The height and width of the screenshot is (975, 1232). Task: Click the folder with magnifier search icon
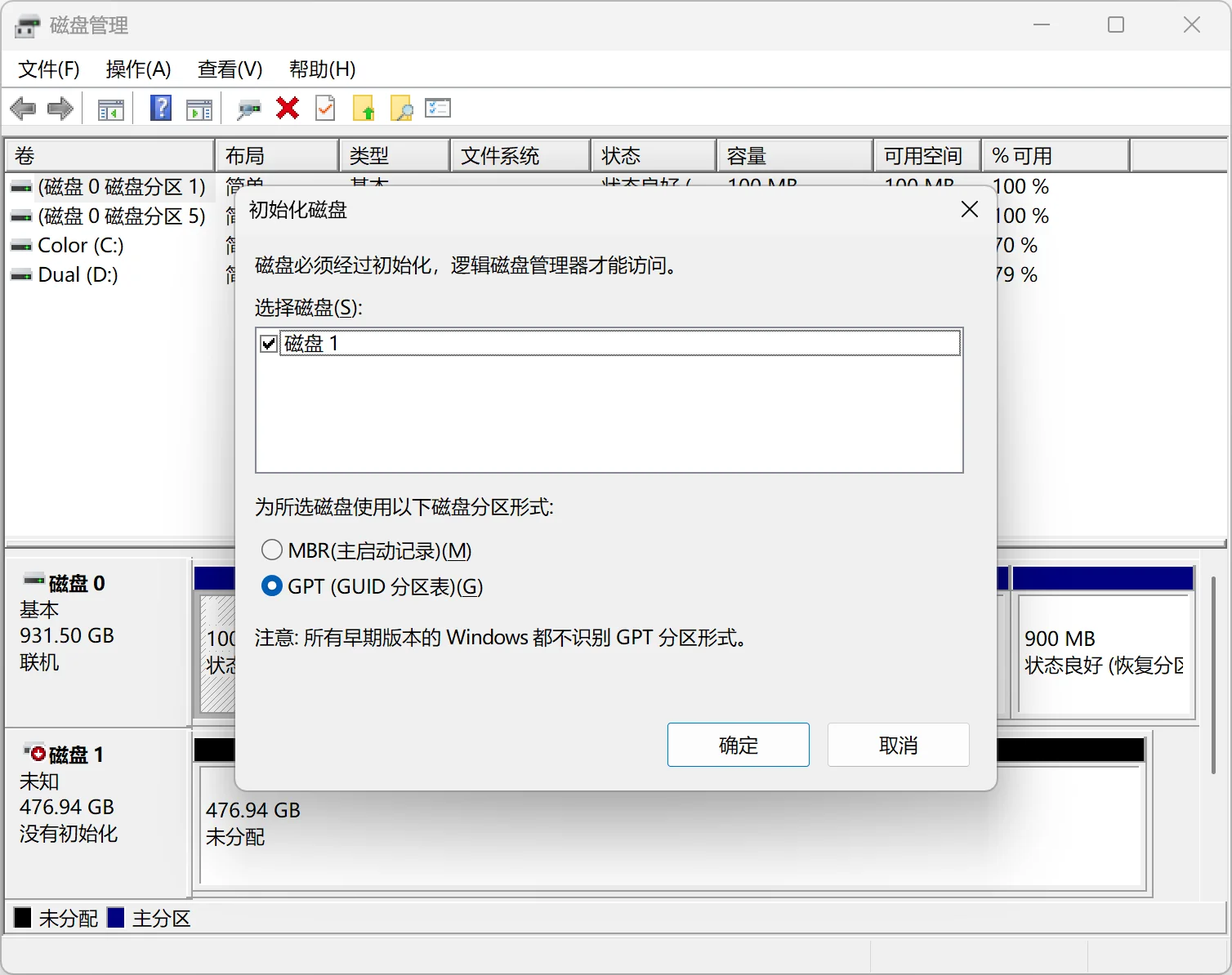click(x=402, y=108)
